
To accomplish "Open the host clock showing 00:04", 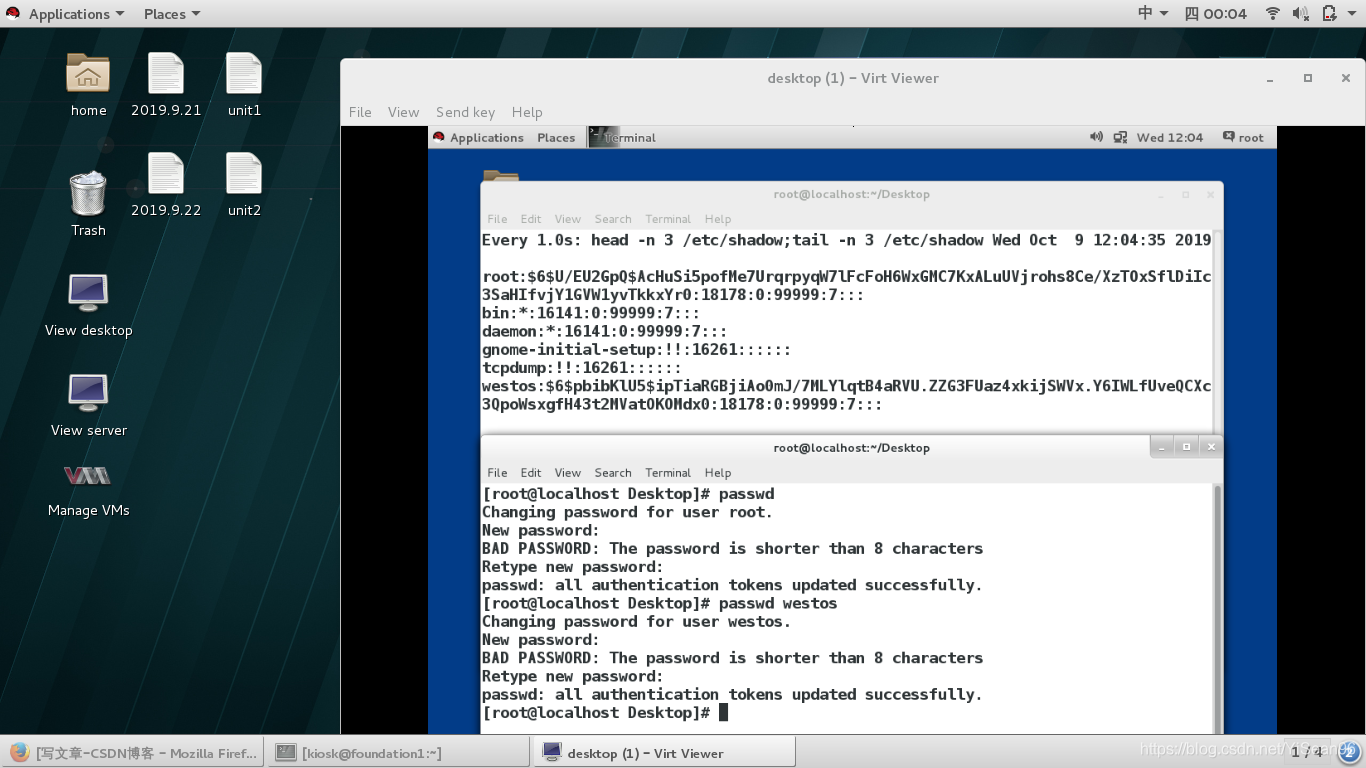I will pos(1216,14).
